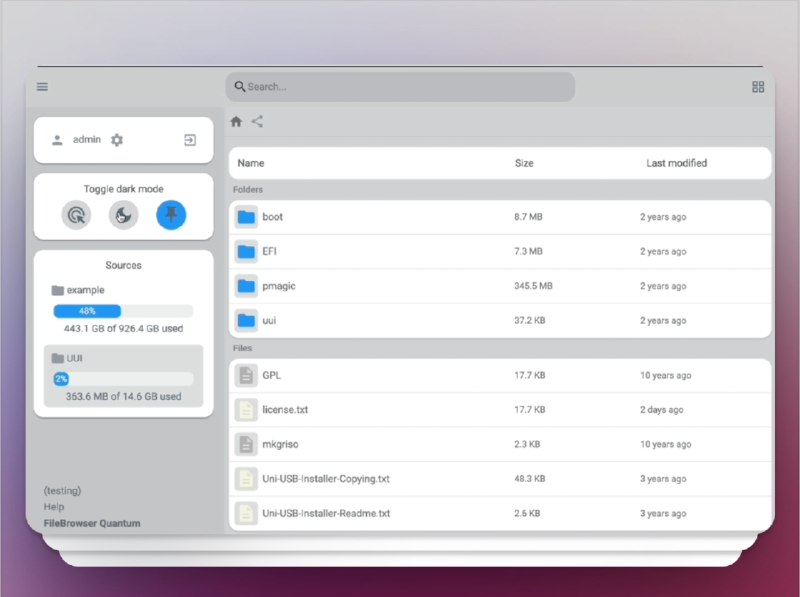Open the hamburger navigation menu
Screen dimensions: 800x597
[42, 87]
